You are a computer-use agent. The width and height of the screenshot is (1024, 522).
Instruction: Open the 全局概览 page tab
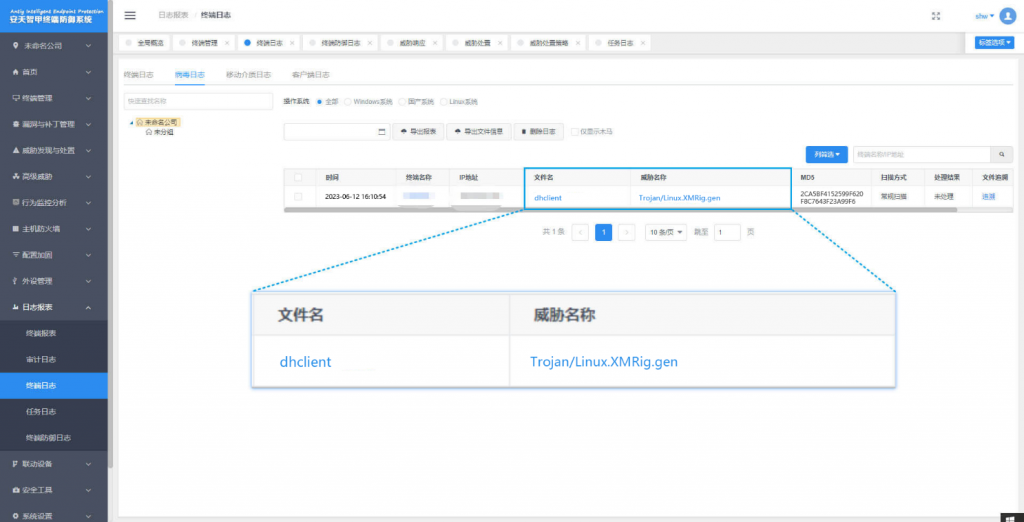144,42
